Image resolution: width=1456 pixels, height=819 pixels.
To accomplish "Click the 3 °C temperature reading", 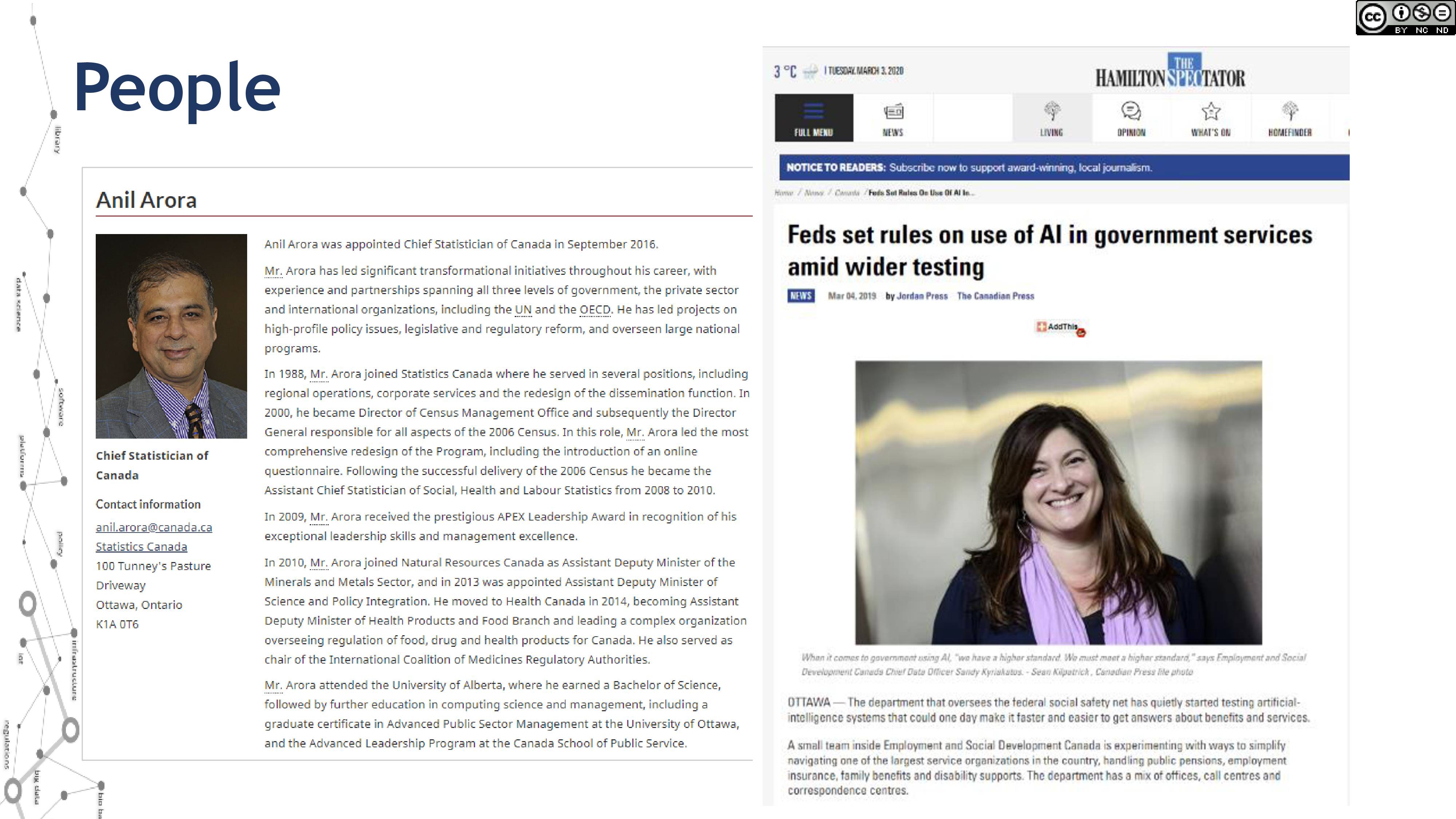I will click(x=785, y=71).
